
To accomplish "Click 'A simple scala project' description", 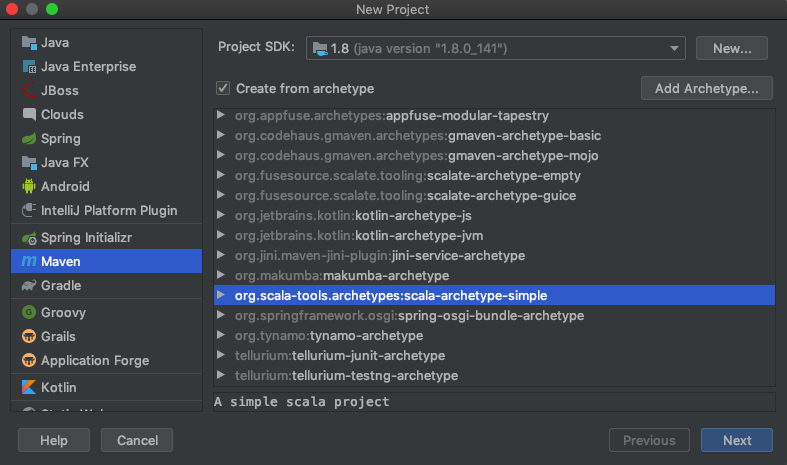I will coord(302,402).
